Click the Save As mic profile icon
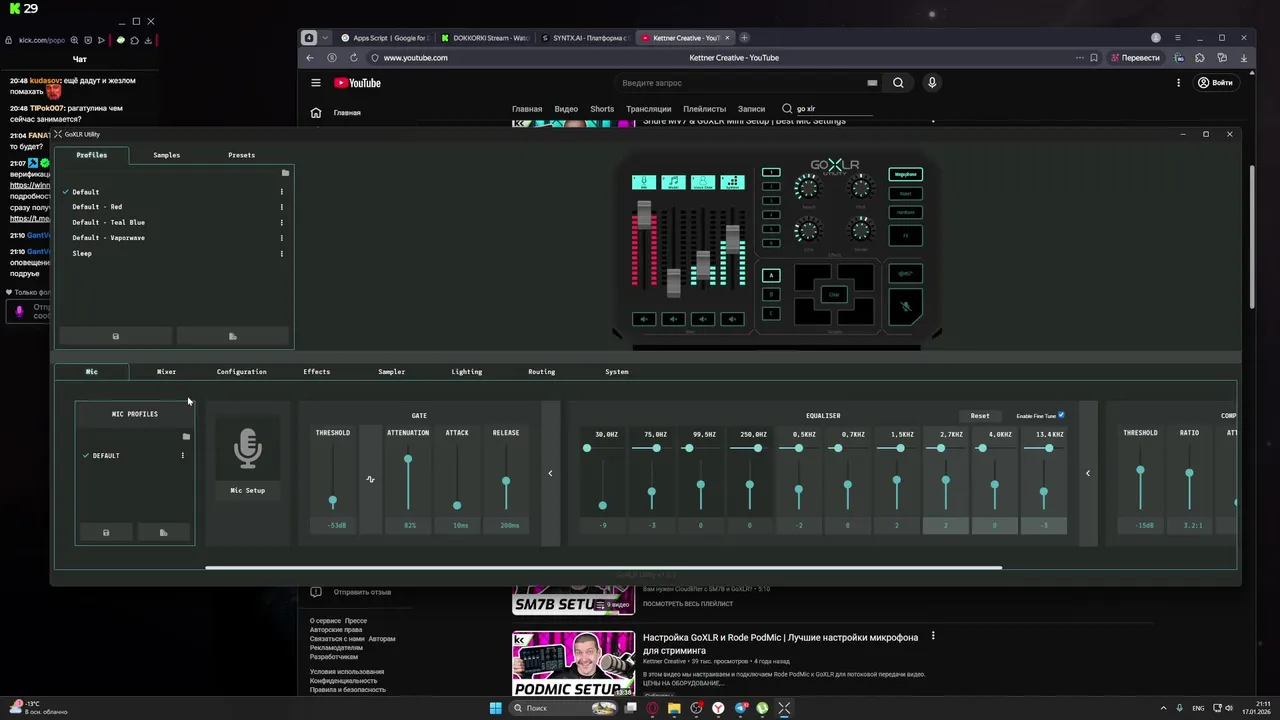 164,533
